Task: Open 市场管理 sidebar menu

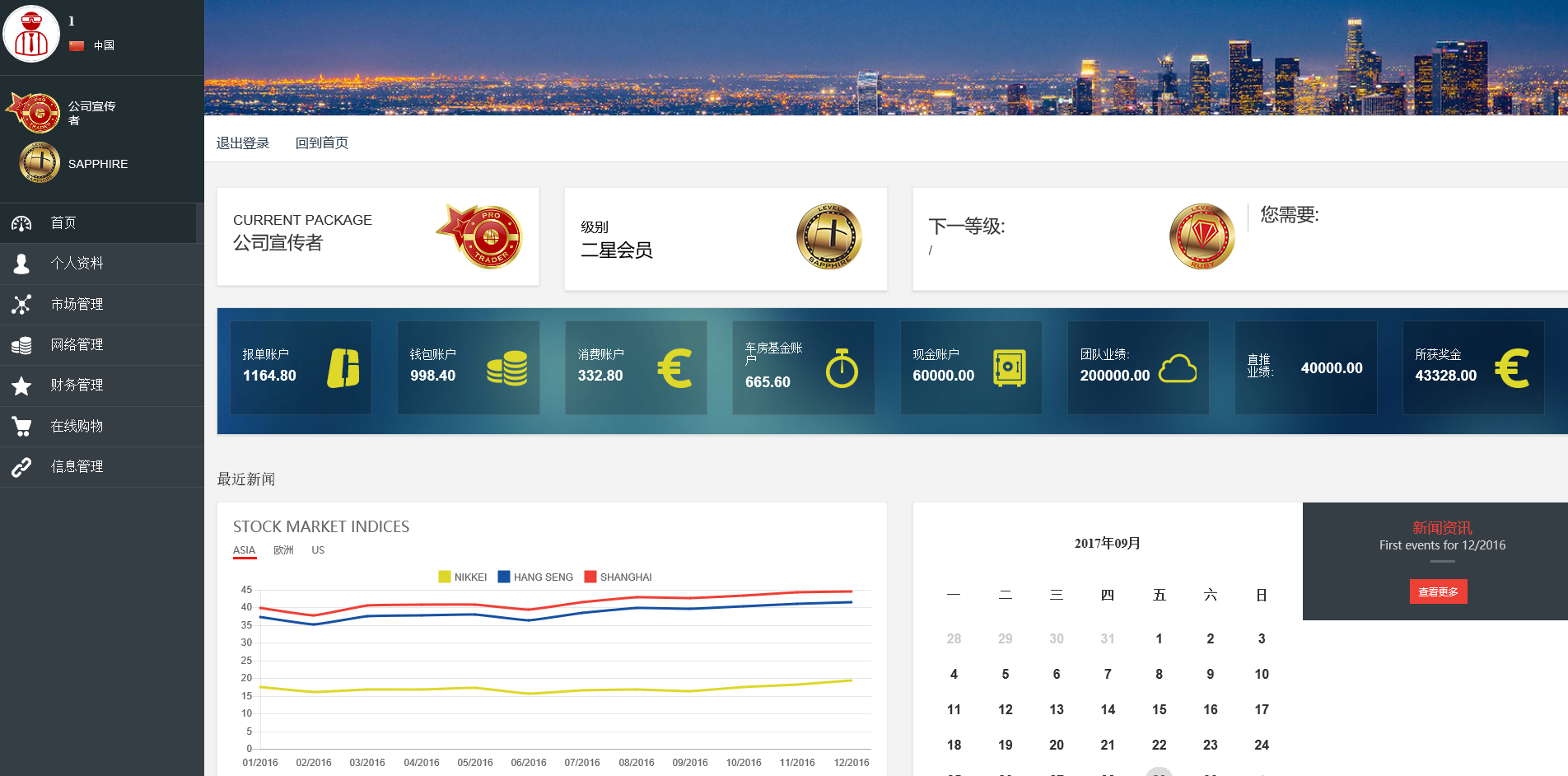Action: (77, 304)
